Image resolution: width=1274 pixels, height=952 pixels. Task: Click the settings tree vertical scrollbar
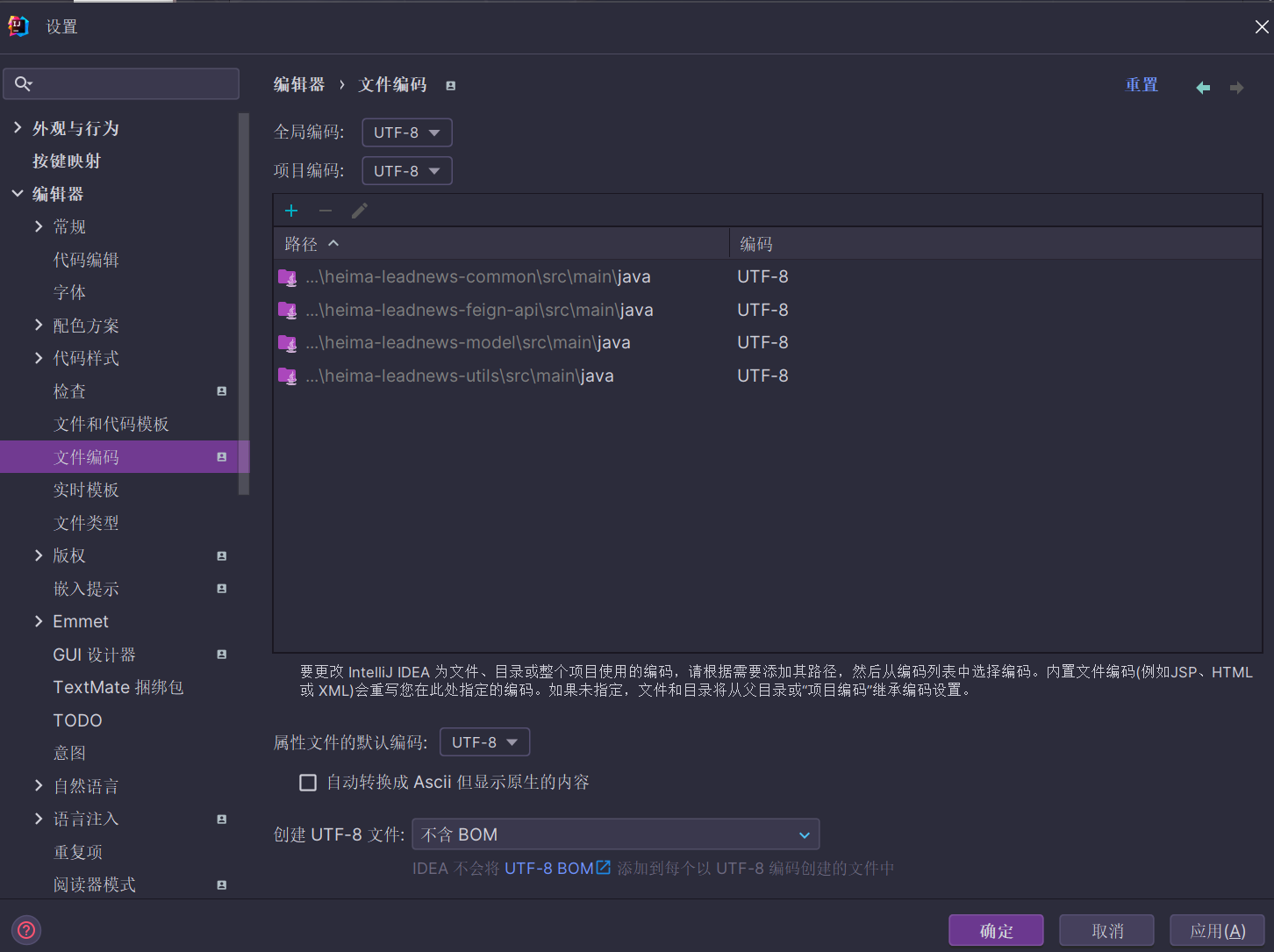[x=244, y=304]
